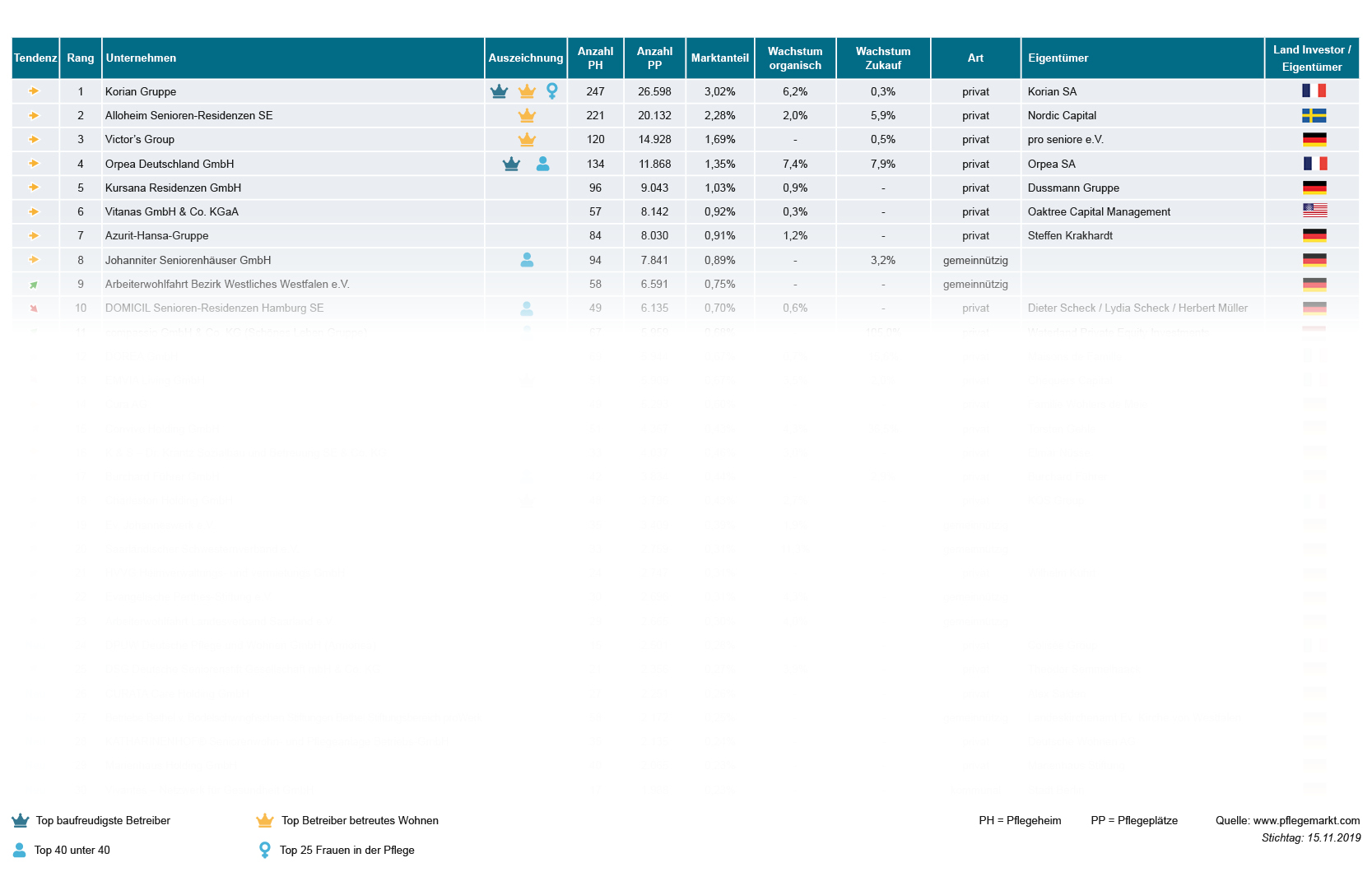1372x895 pixels.
Task: Click the Tendenz column header
Action: 35,58
